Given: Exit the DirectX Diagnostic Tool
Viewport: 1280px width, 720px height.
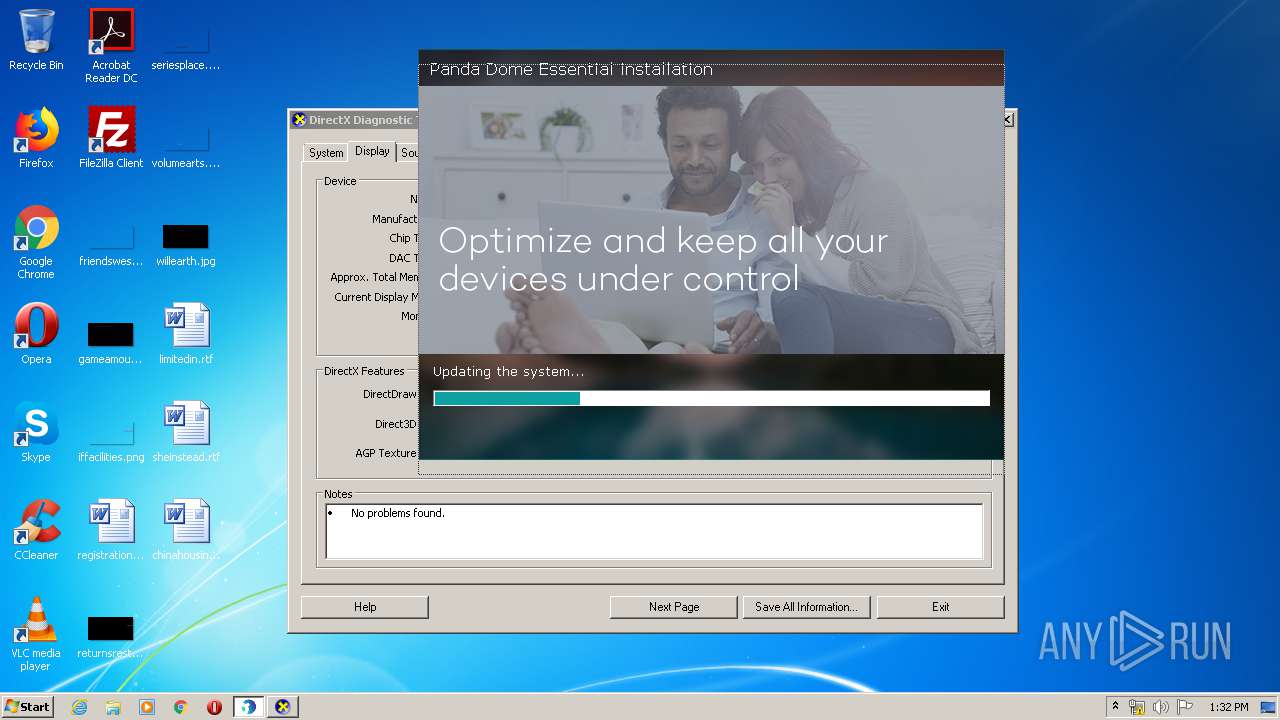Looking at the screenshot, I should pos(940,607).
